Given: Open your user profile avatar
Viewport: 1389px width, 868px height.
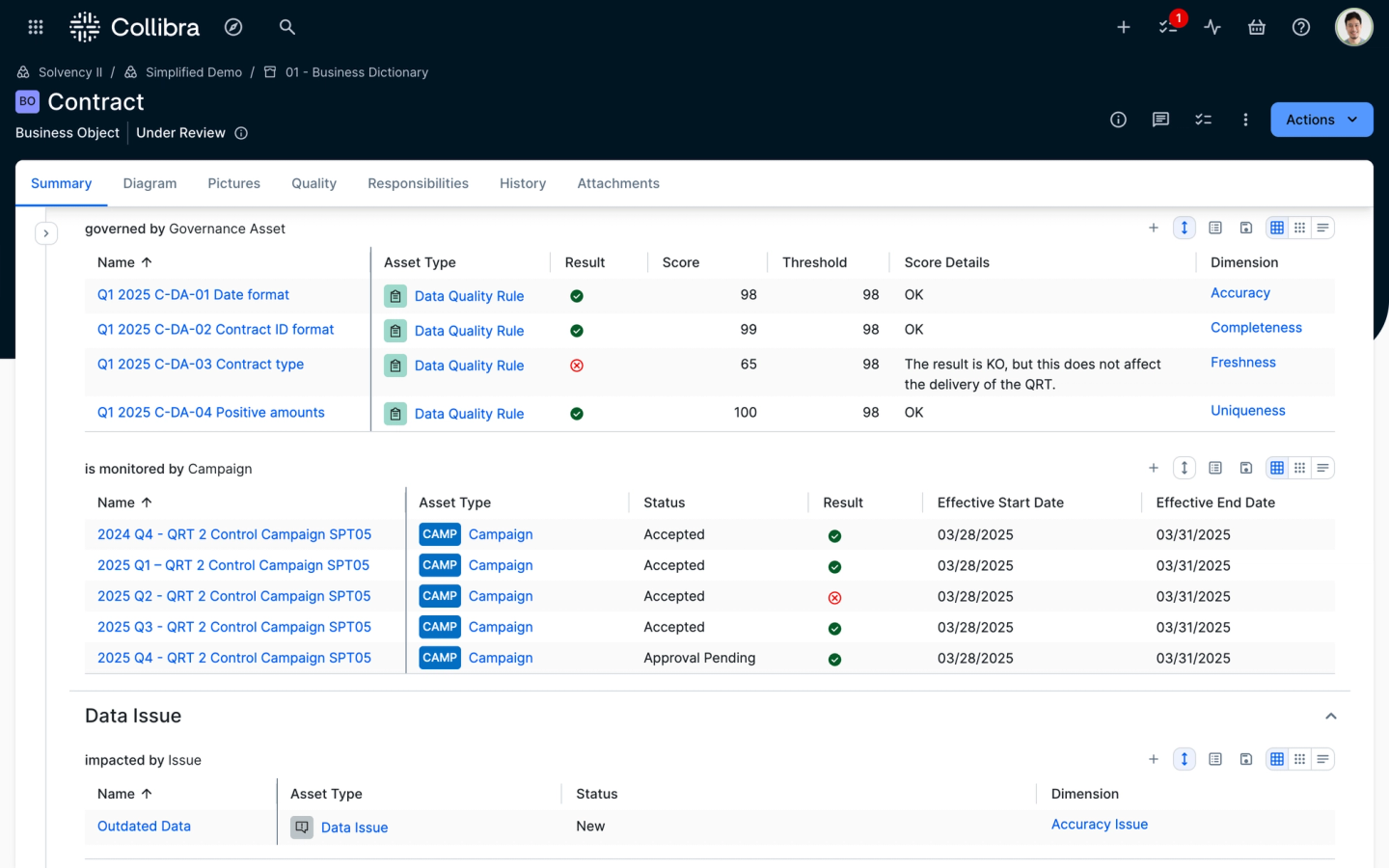Looking at the screenshot, I should pos(1353,27).
